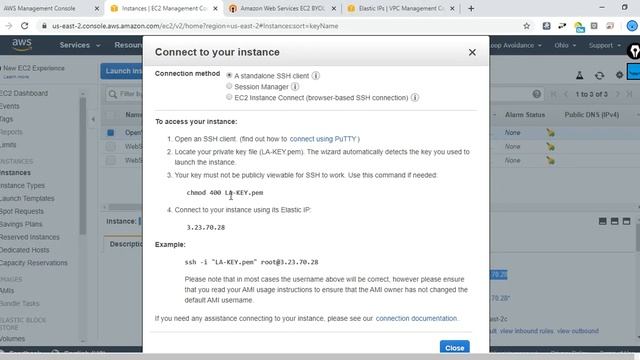Open browser profile avatar icon

632,26
